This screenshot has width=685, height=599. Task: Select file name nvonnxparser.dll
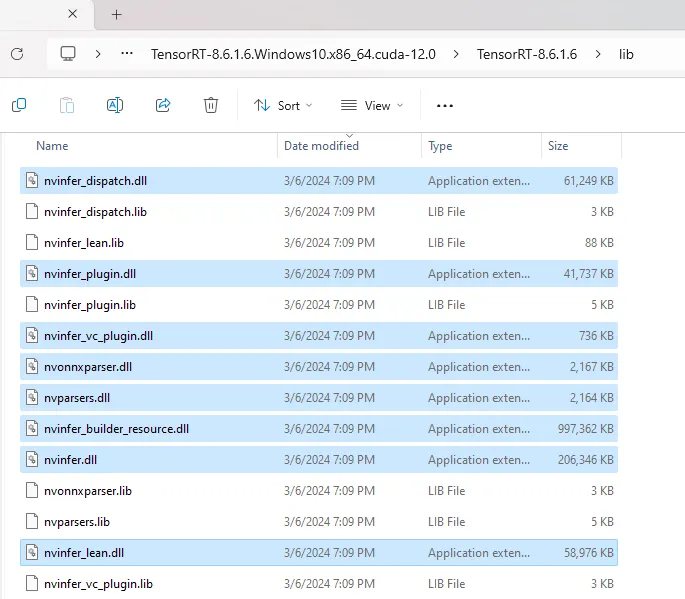tap(88, 367)
